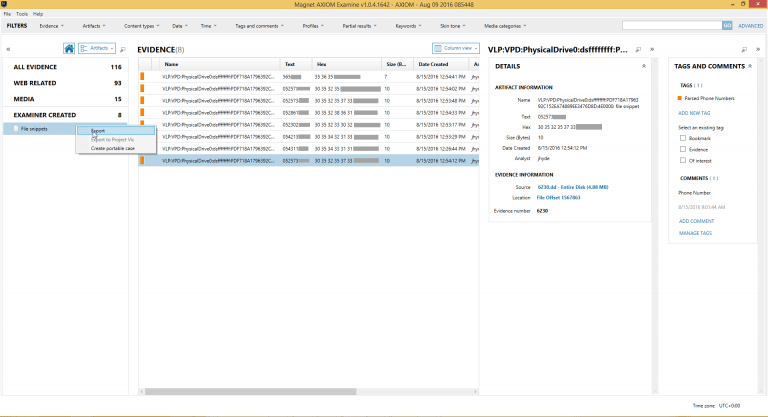This screenshot has width=768, height=417.
Task: Open the Evidence filter dropdown
Action: coord(51,26)
